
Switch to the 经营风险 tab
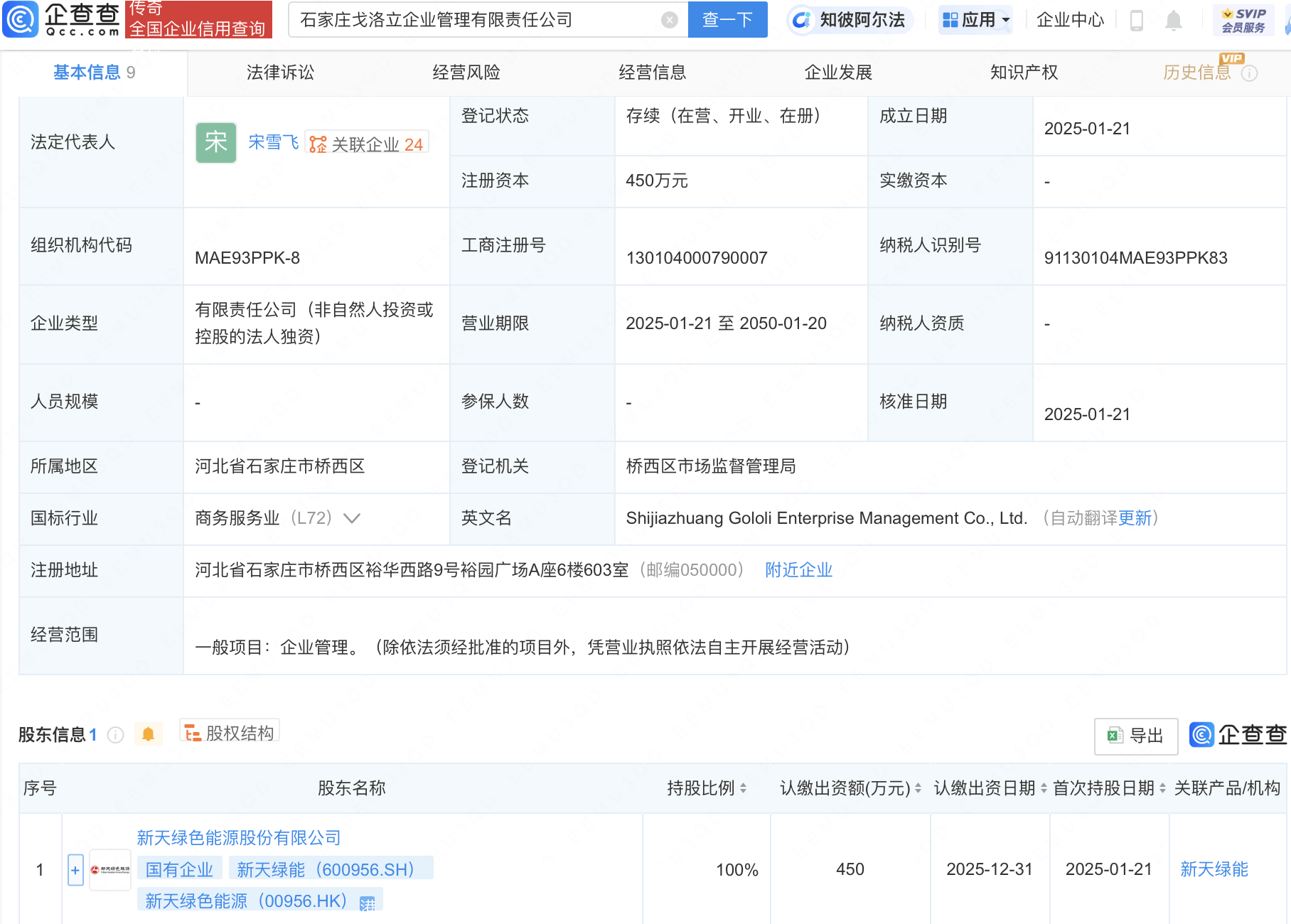(466, 72)
